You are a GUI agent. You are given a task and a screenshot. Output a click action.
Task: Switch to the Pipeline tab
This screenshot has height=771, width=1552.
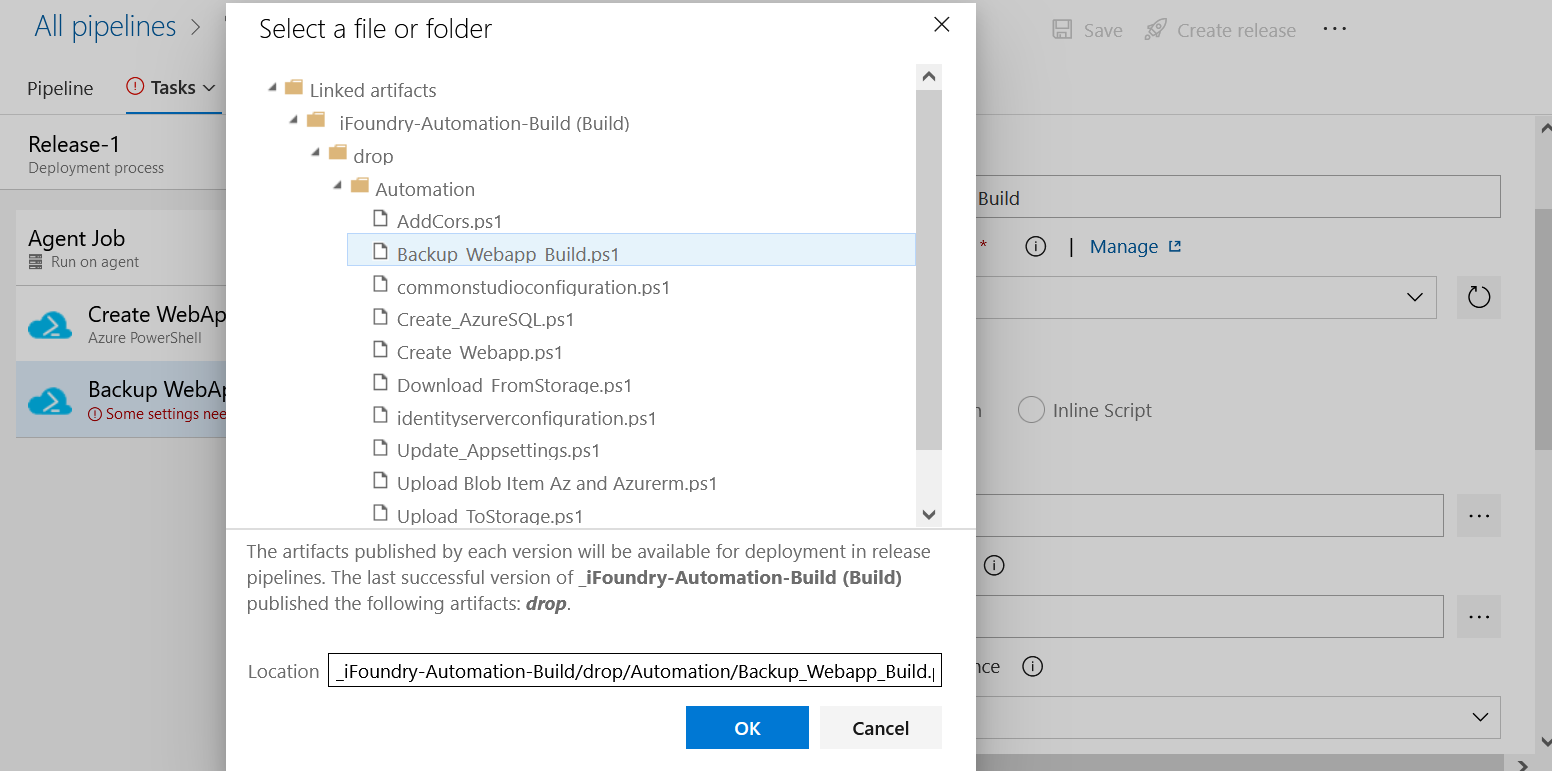pos(60,88)
